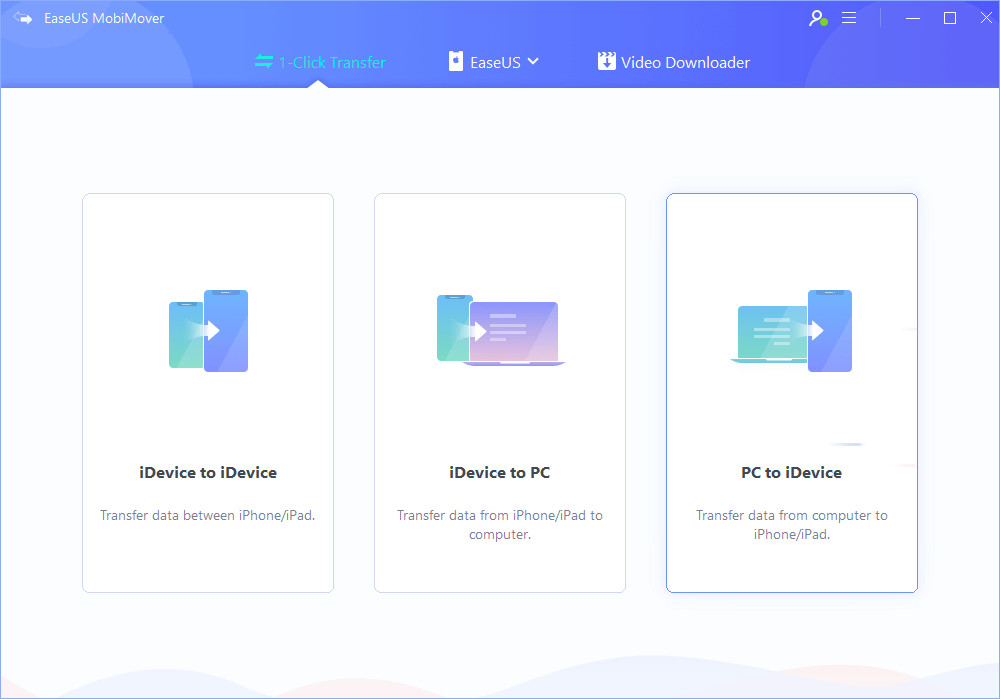Expand the EaseUS device dropdown chevron

click(x=533, y=62)
